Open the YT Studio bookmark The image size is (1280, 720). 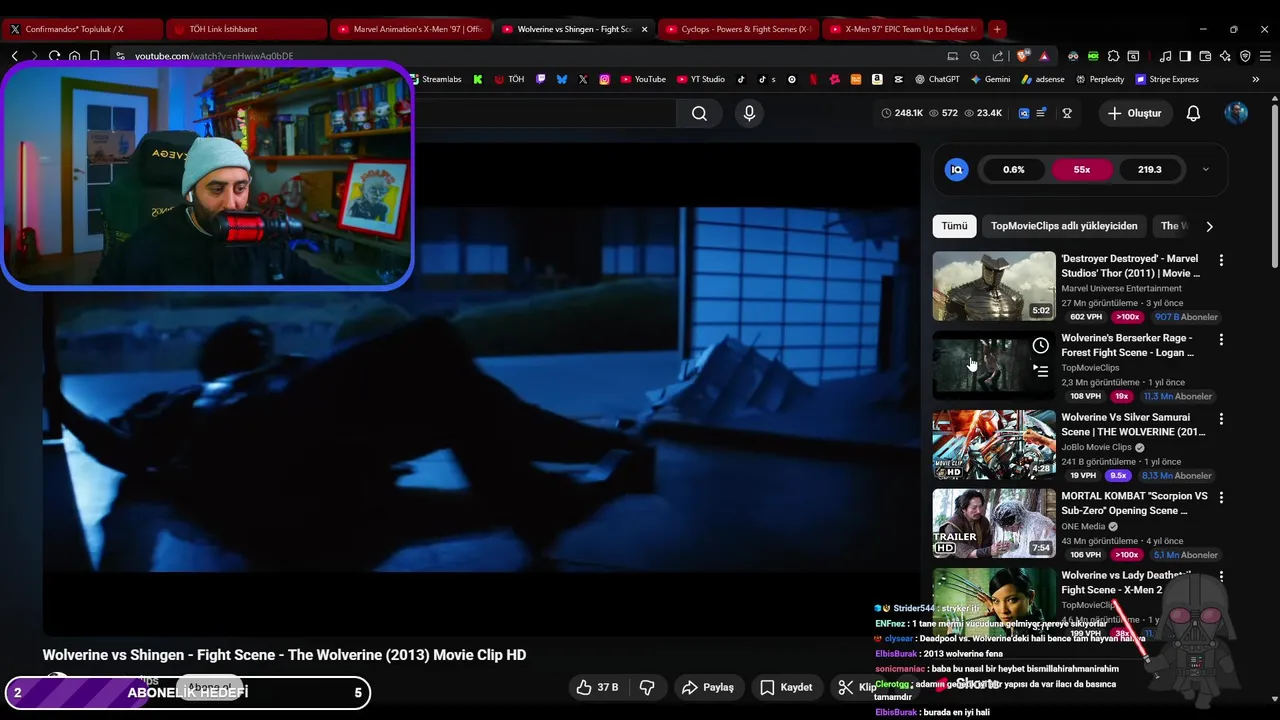point(700,79)
